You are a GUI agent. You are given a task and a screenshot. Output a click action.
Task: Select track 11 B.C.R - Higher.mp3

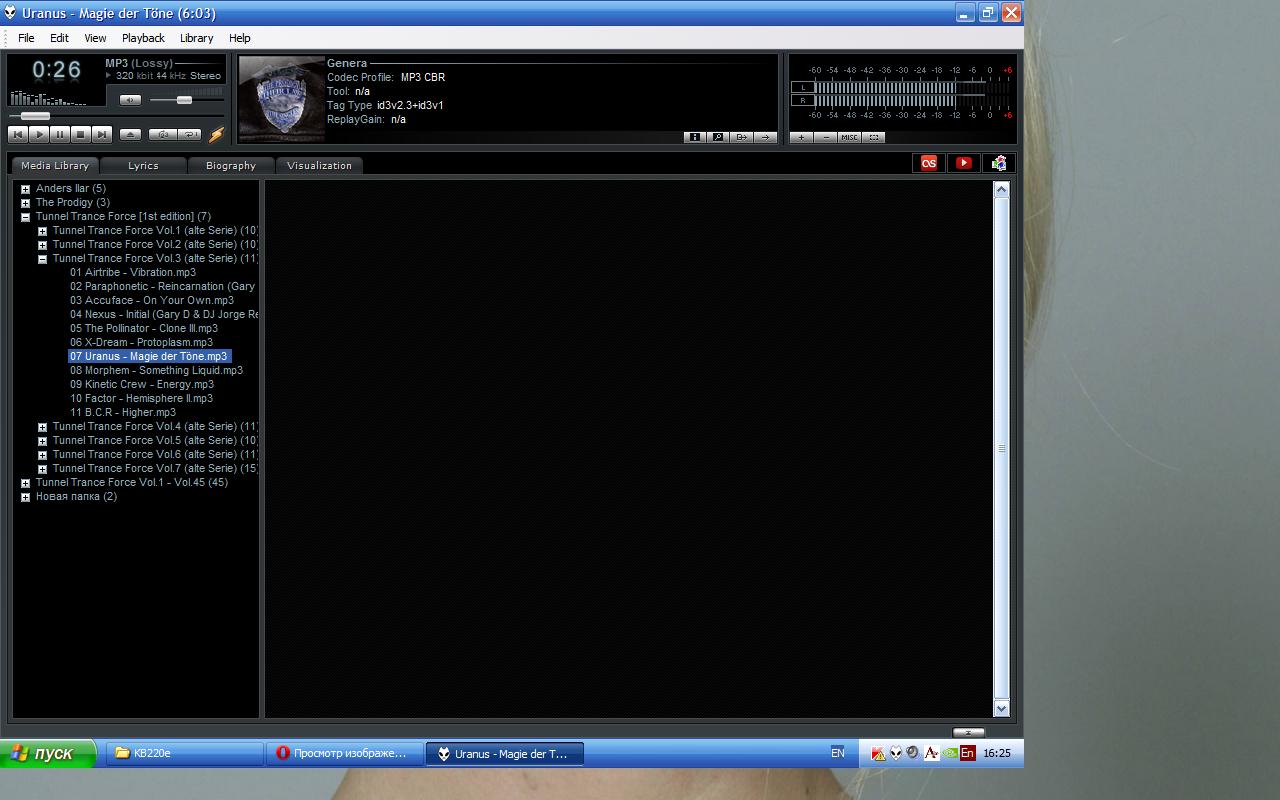point(123,412)
